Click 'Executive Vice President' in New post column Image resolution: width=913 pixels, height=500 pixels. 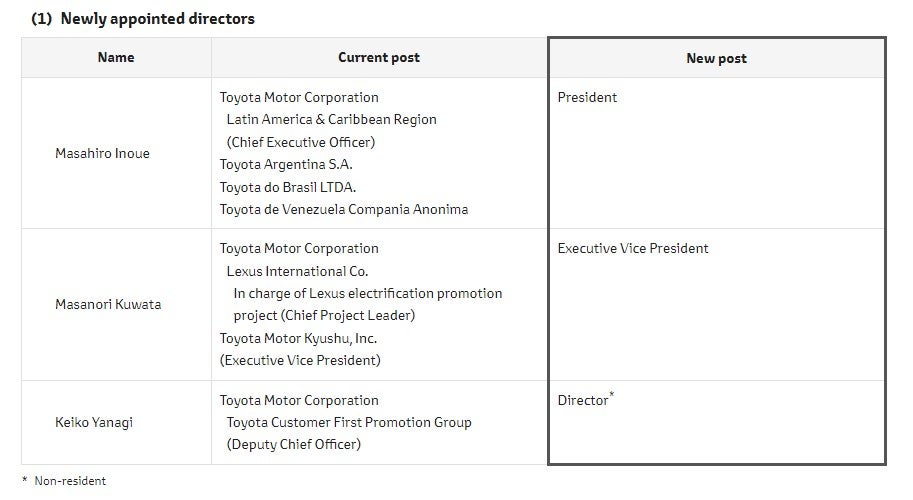(x=633, y=249)
